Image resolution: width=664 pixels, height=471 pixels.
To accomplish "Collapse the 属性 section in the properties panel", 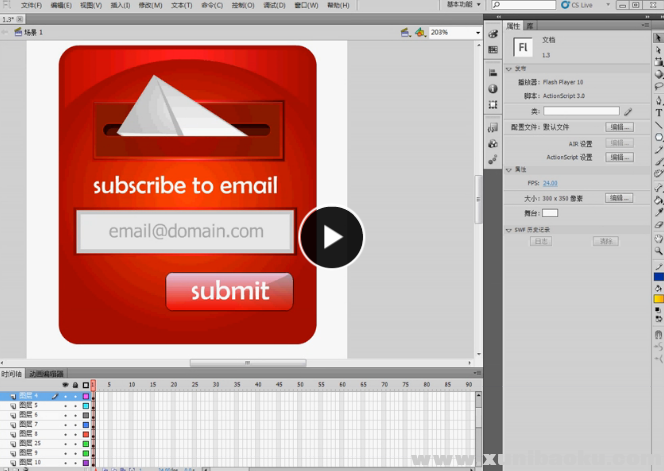I will click(x=509, y=170).
